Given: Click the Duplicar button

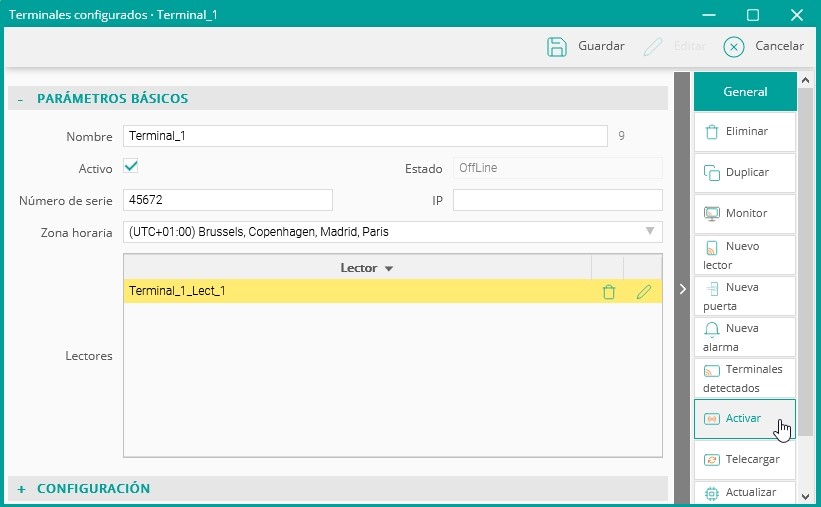Looking at the screenshot, I should click(x=745, y=172).
